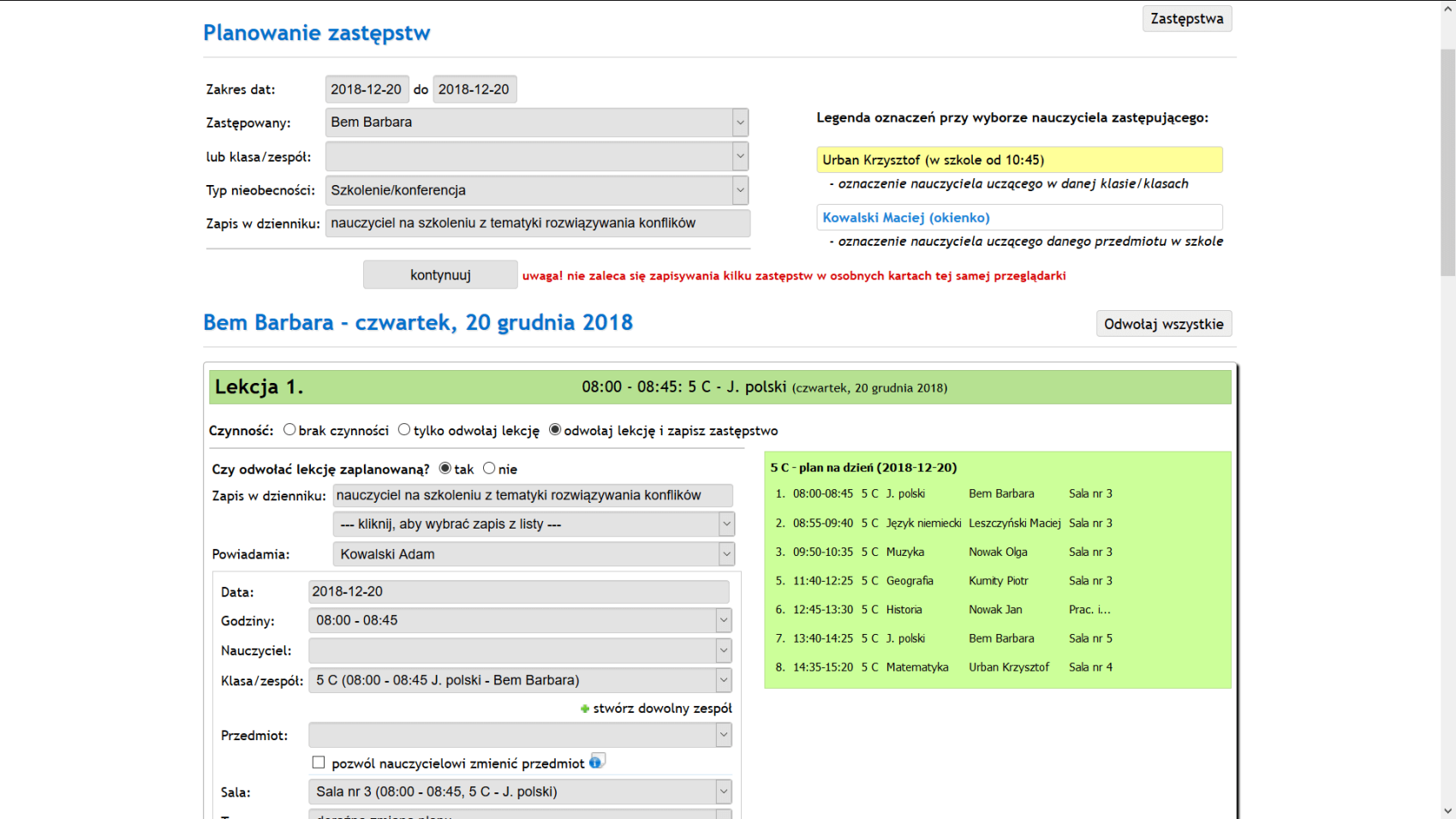Choose 'nie' for odwołać lekcję zaplanowaną
This screenshot has height=819, width=1456.
click(x=489, y=469)
